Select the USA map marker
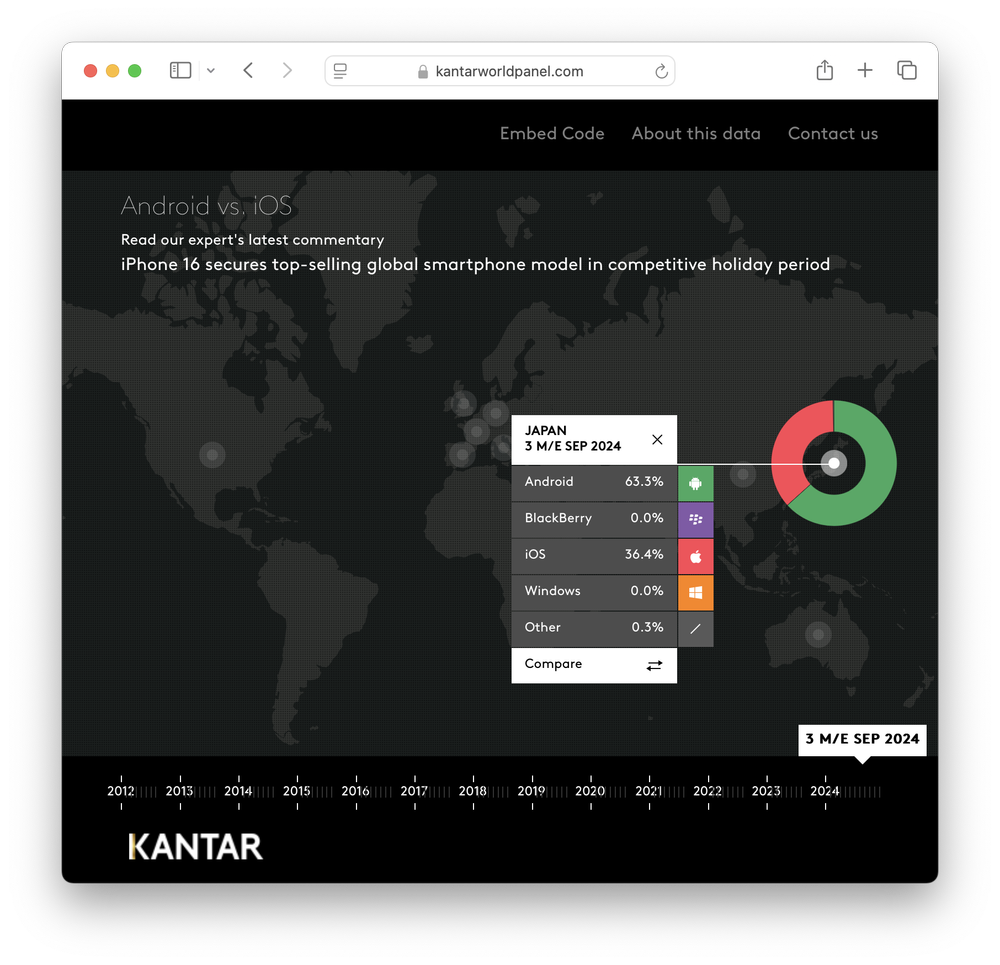The height and width of the screenshot is (965, 1000). [212, 455]
